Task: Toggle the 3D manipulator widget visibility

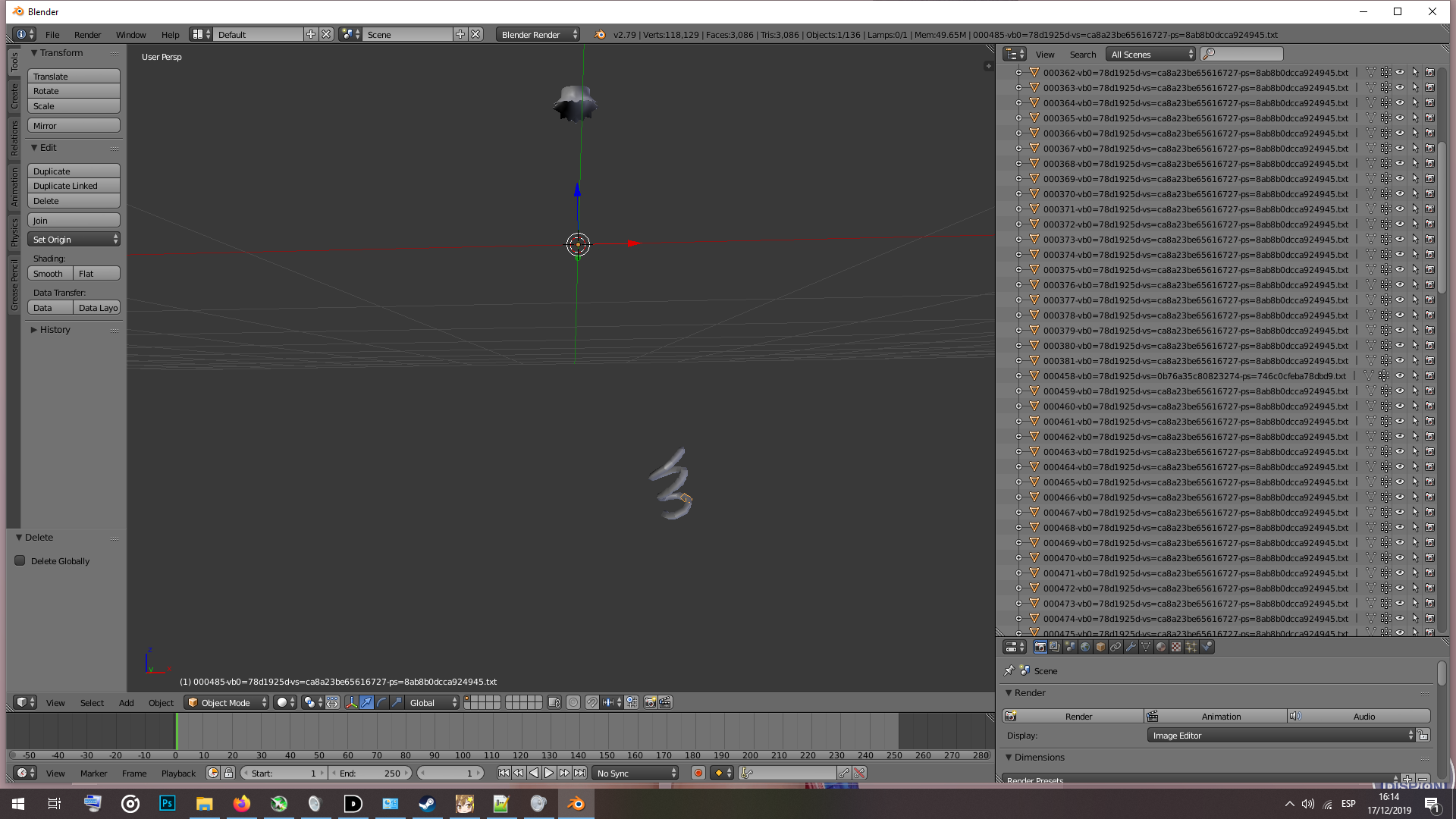Action: coord(351,702)
